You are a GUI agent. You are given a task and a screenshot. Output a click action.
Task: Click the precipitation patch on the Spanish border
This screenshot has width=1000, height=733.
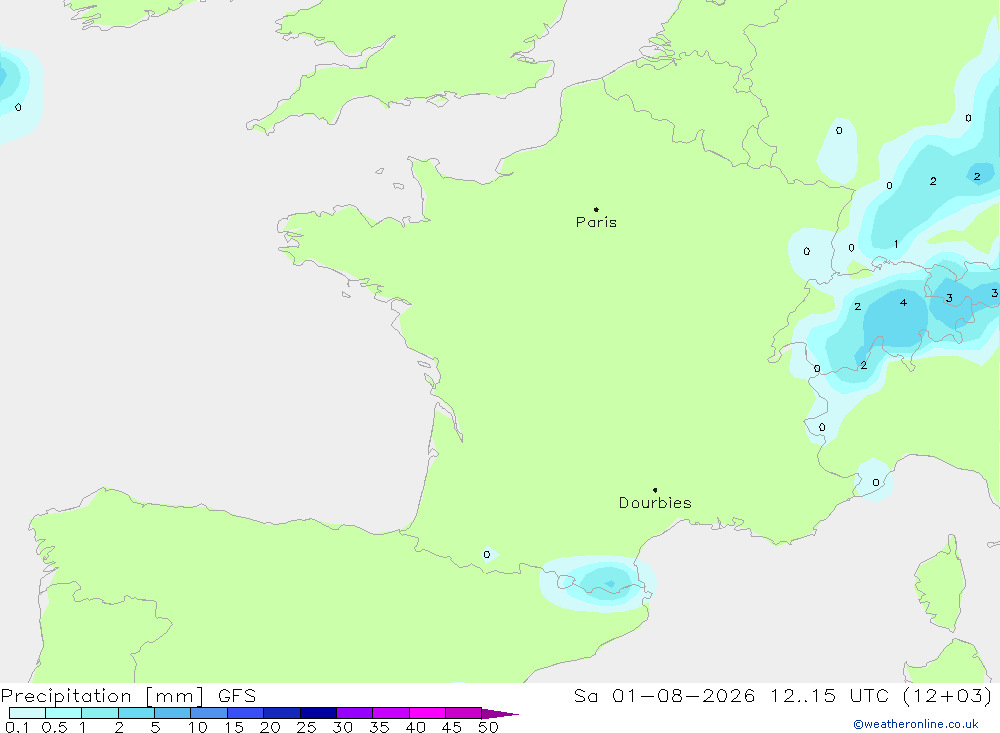coord(598,583)
